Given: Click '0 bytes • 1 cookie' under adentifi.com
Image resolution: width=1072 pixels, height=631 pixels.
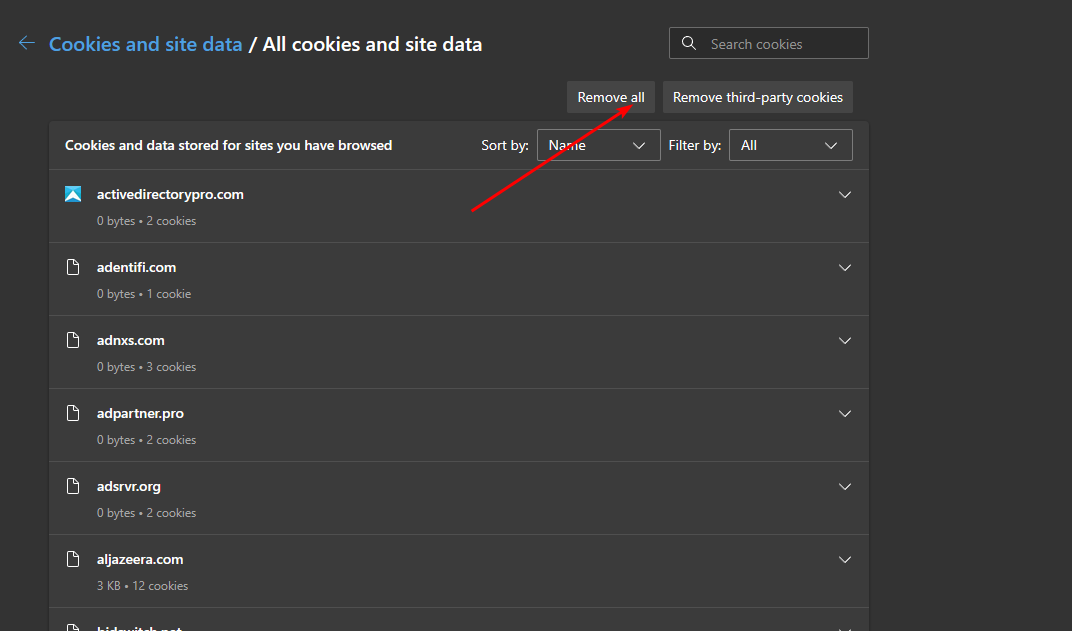Looking at the screenshot, I should [144, 294].
